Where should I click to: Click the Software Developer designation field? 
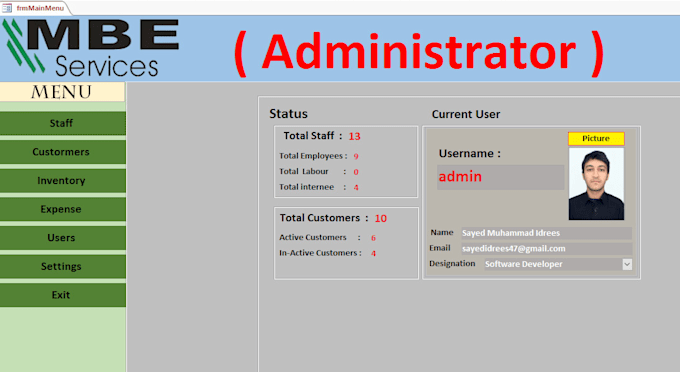(553, 264)
